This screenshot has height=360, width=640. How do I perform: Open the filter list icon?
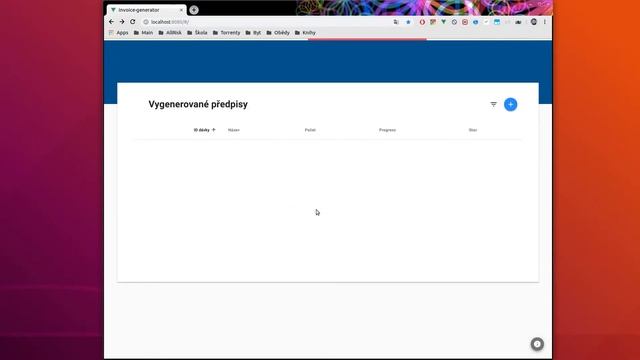(493, 104)
